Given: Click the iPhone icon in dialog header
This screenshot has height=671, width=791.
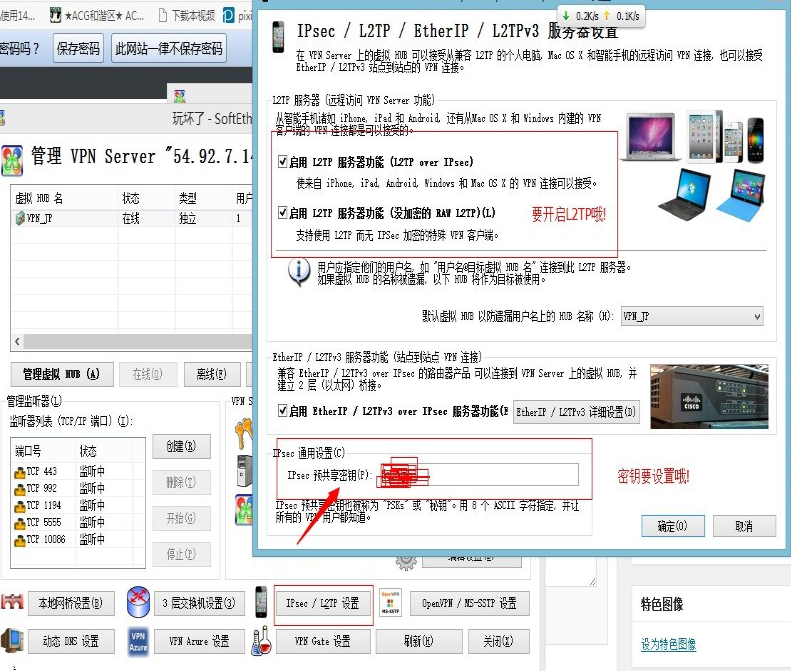Looking at the screenshot, I should point(277,37).
